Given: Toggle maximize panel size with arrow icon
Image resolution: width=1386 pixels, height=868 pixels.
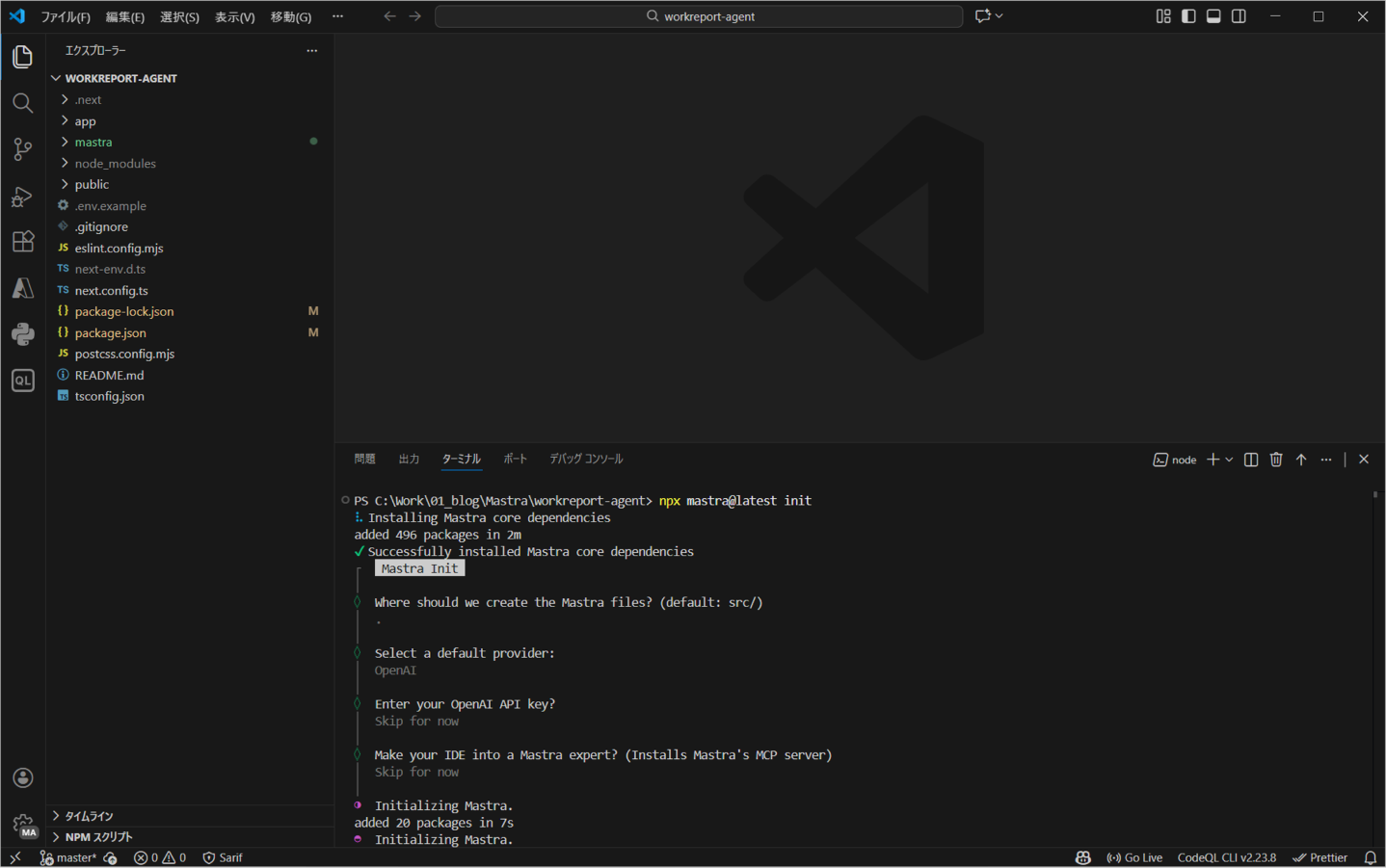Looking at the screenshot, I should tap(1300, 460).
